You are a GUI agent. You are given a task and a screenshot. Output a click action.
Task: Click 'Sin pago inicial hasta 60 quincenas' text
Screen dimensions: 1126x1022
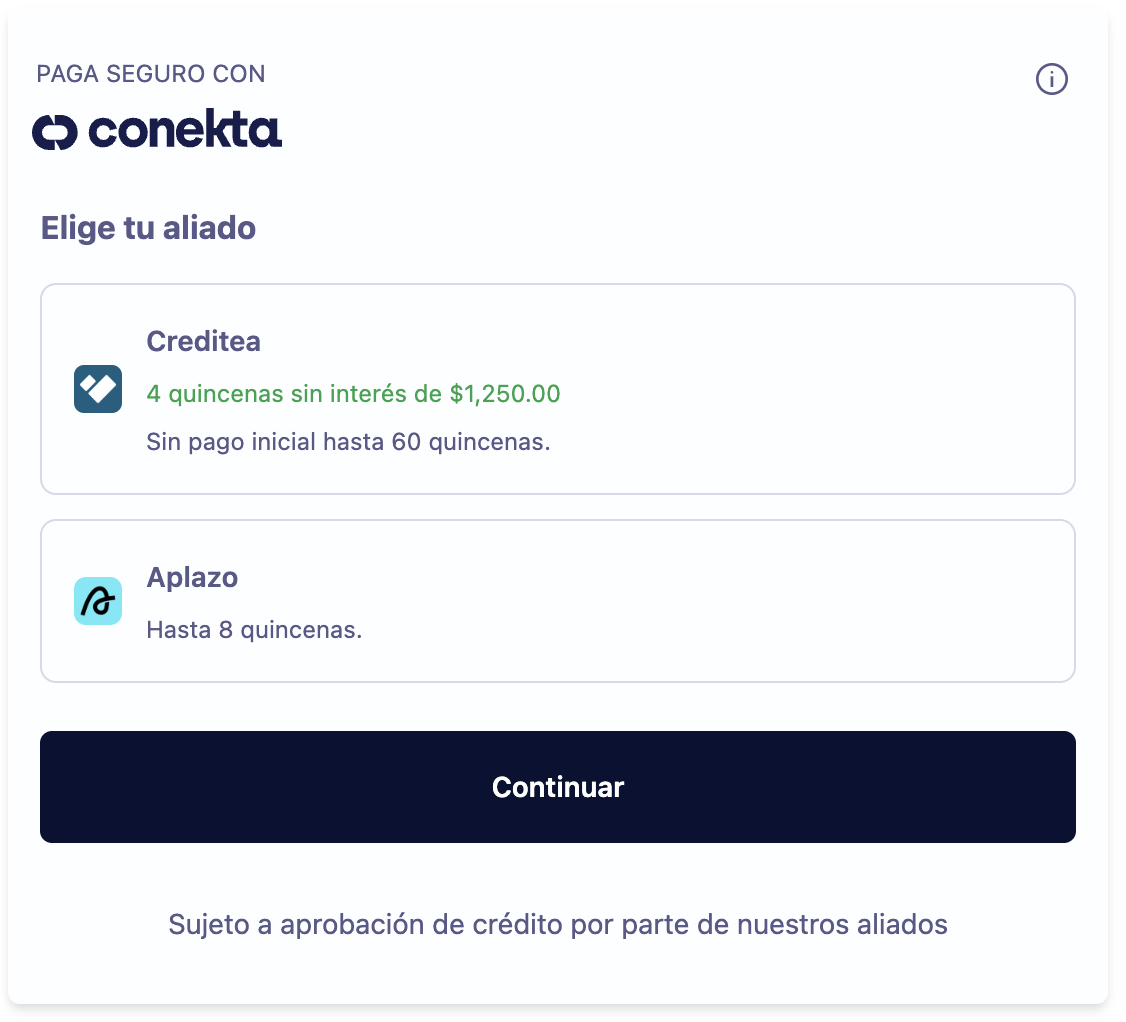click(x=348, y=442)
